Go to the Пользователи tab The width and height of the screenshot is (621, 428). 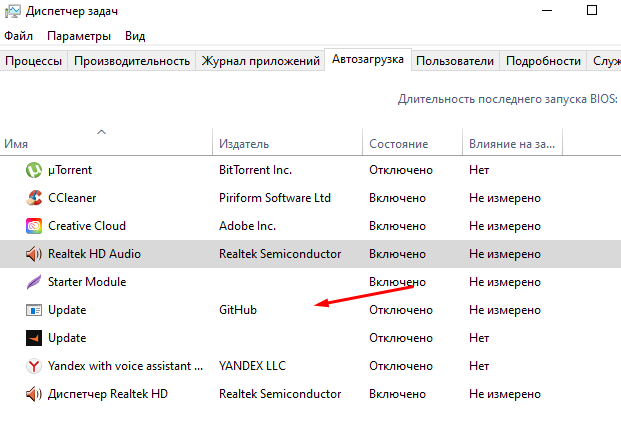(455, 61)
